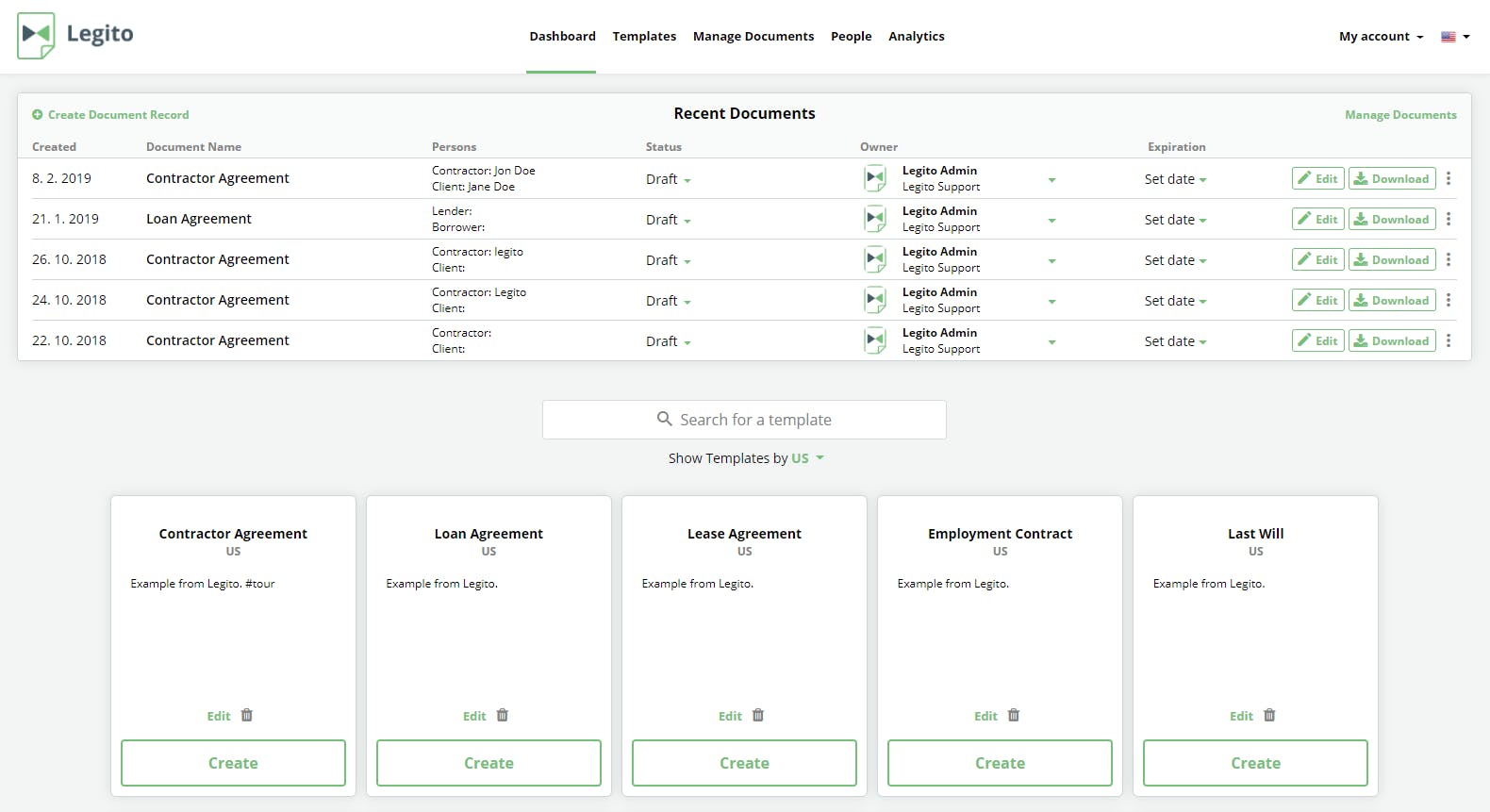1490x812 pixels.
Task: Open the Analytics menu item
Action: pyautogui.click(x=916, y=36)
